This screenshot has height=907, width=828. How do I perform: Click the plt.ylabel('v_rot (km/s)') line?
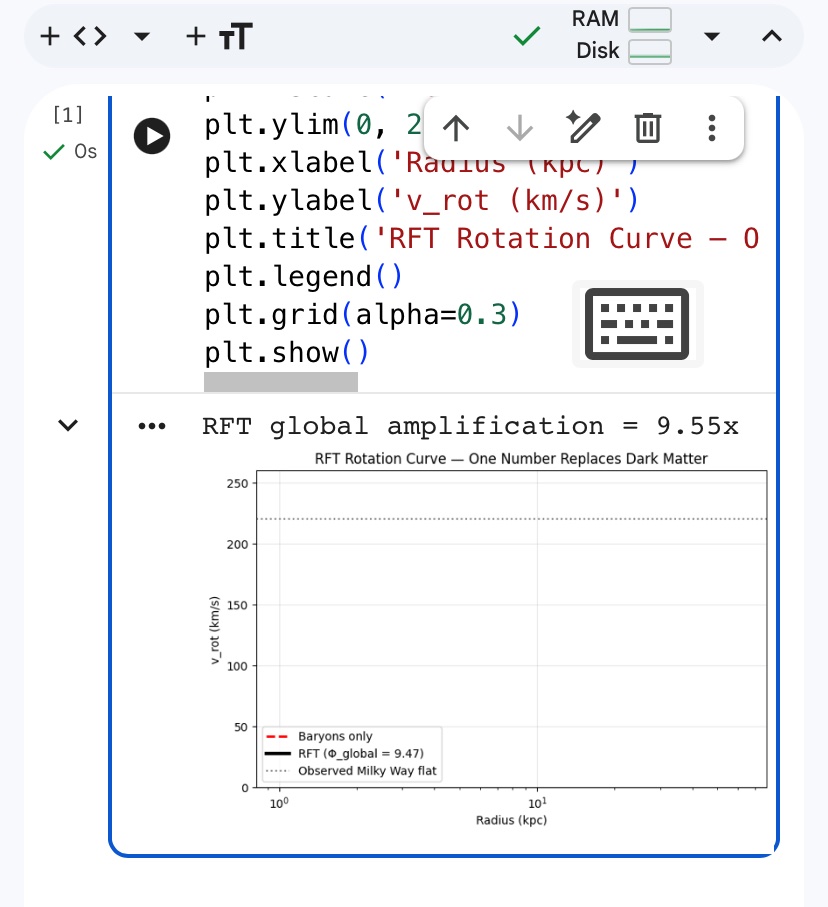(x=421, y=200)
